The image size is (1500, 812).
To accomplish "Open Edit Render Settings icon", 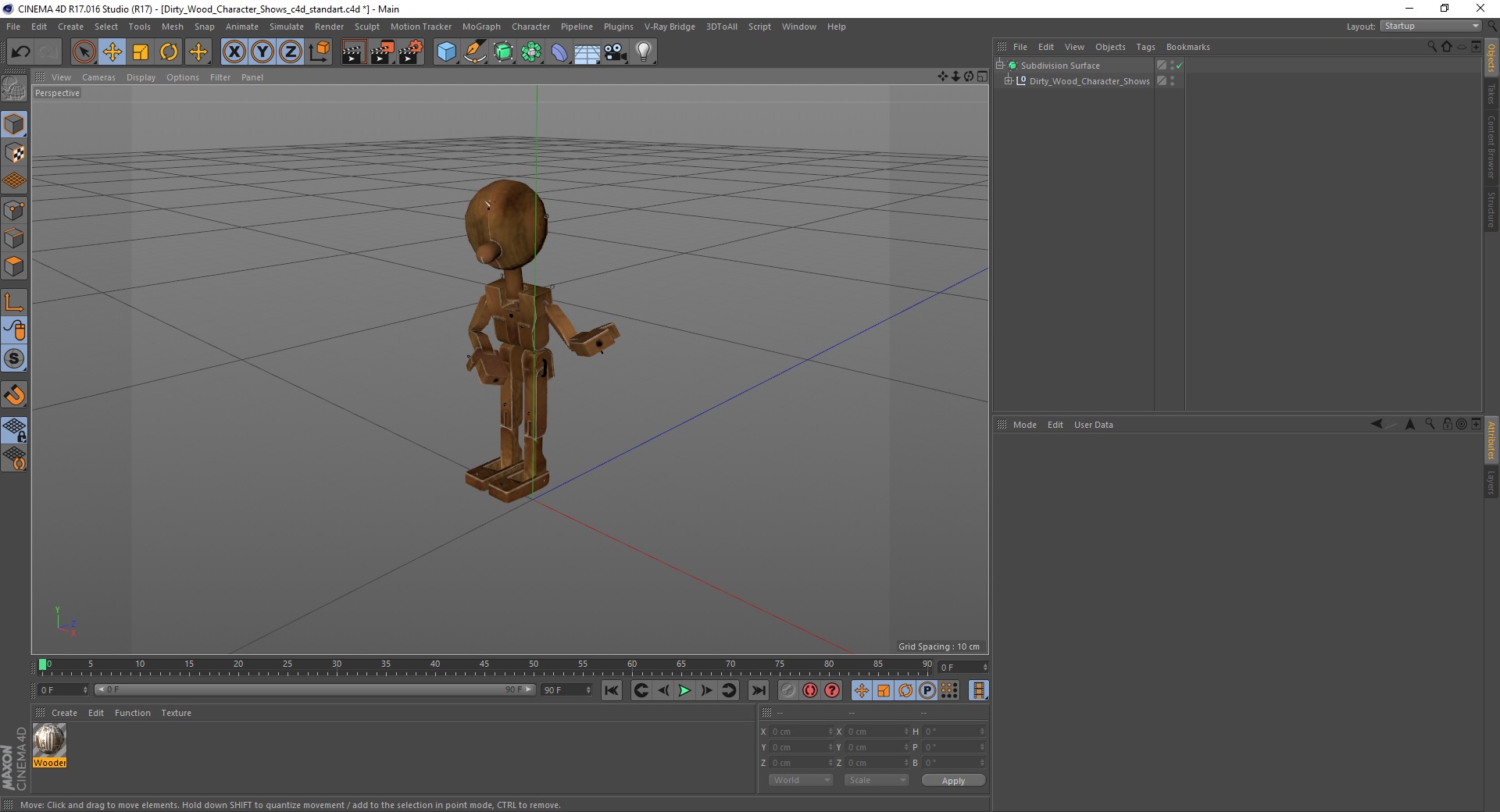I will coord(410,52).
